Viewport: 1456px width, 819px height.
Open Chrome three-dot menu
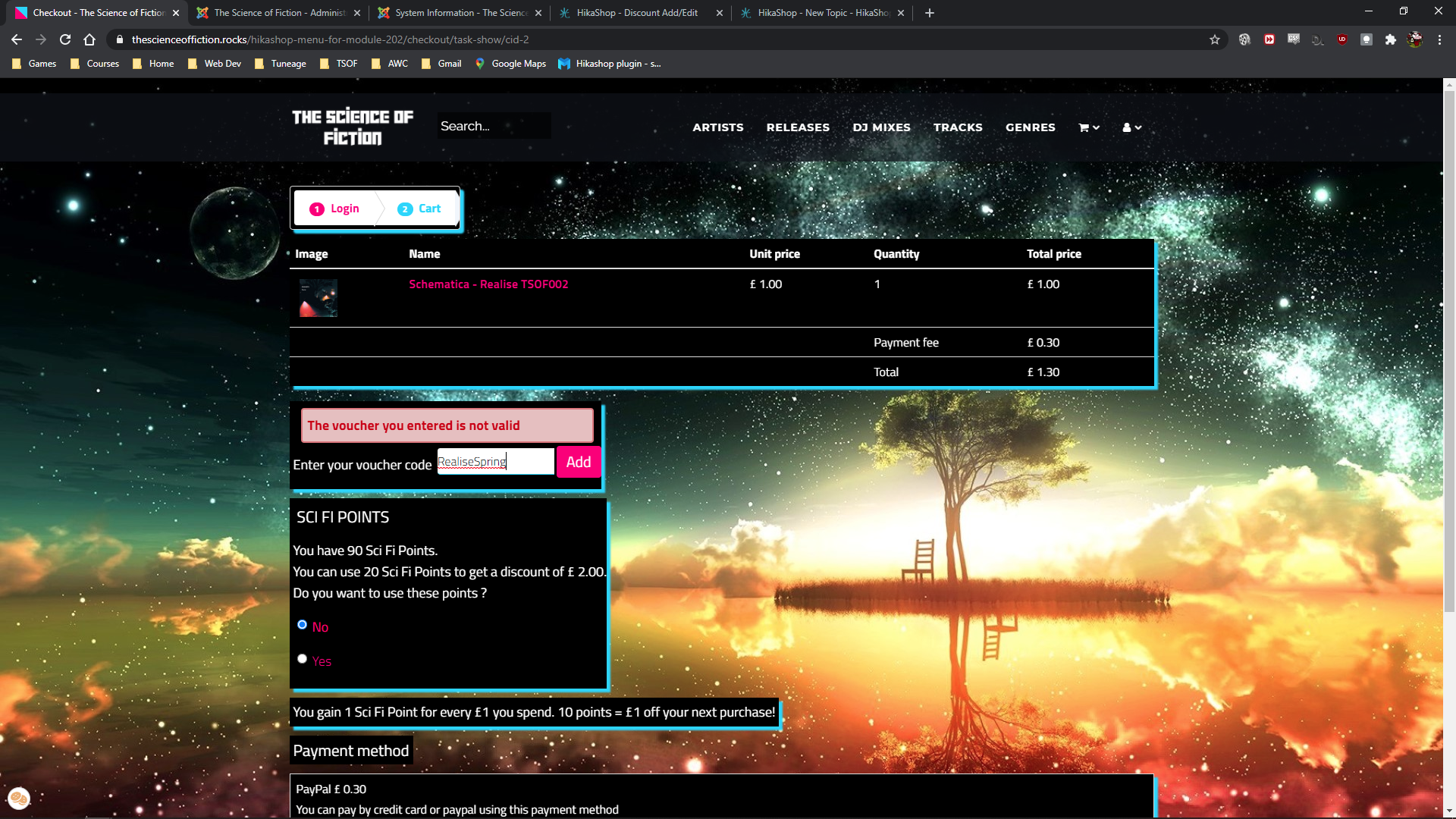(x=1439, y=39)
